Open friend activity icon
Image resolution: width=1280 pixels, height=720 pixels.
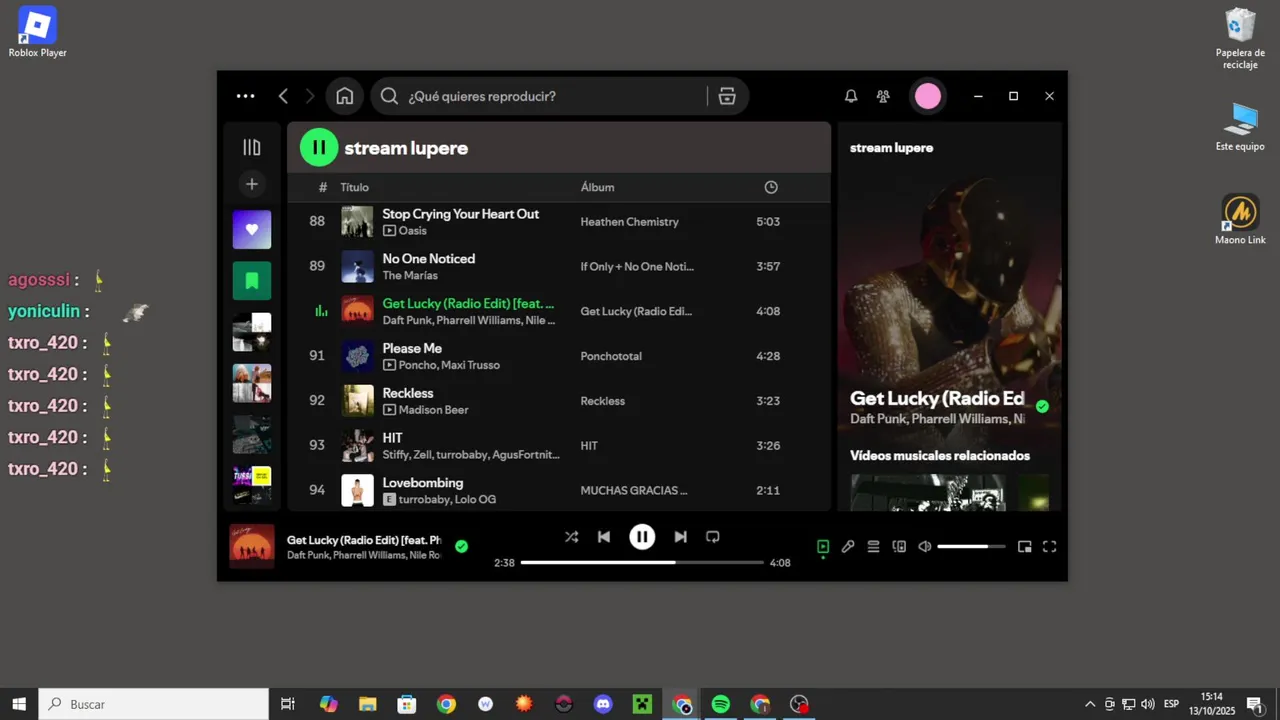pos(883,96)
